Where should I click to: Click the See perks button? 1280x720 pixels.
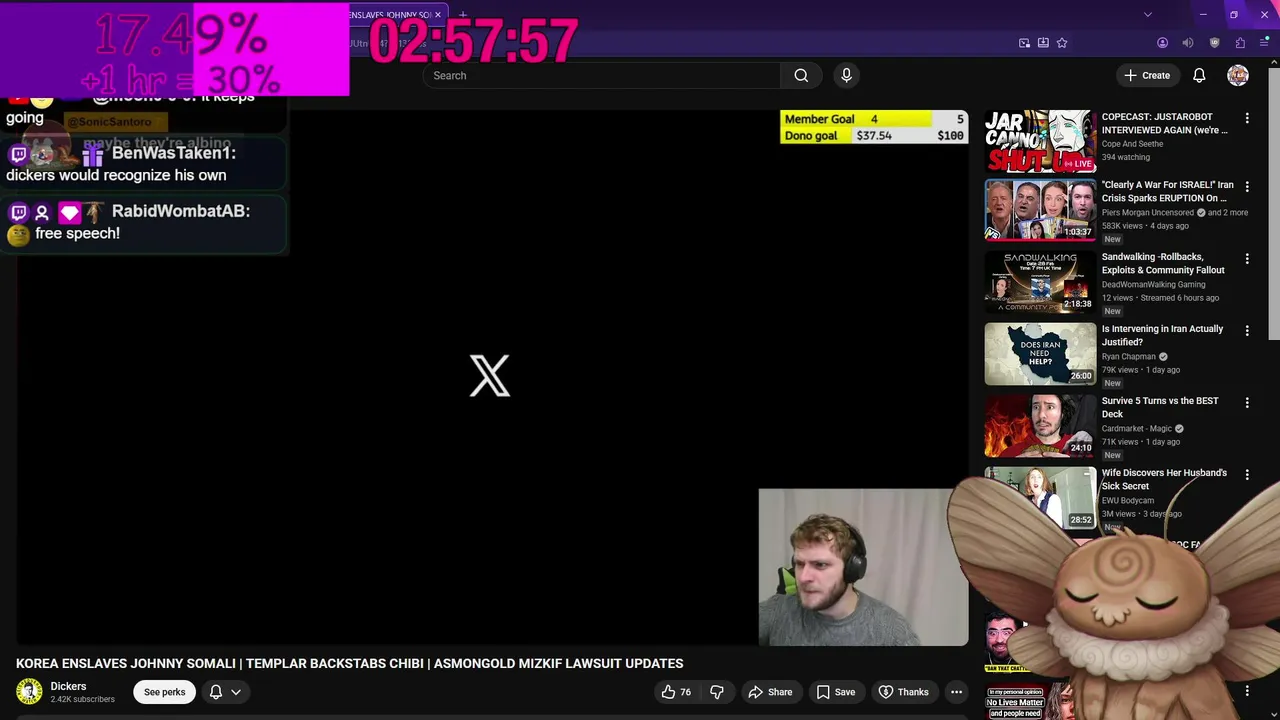click(x=165, y=692)
